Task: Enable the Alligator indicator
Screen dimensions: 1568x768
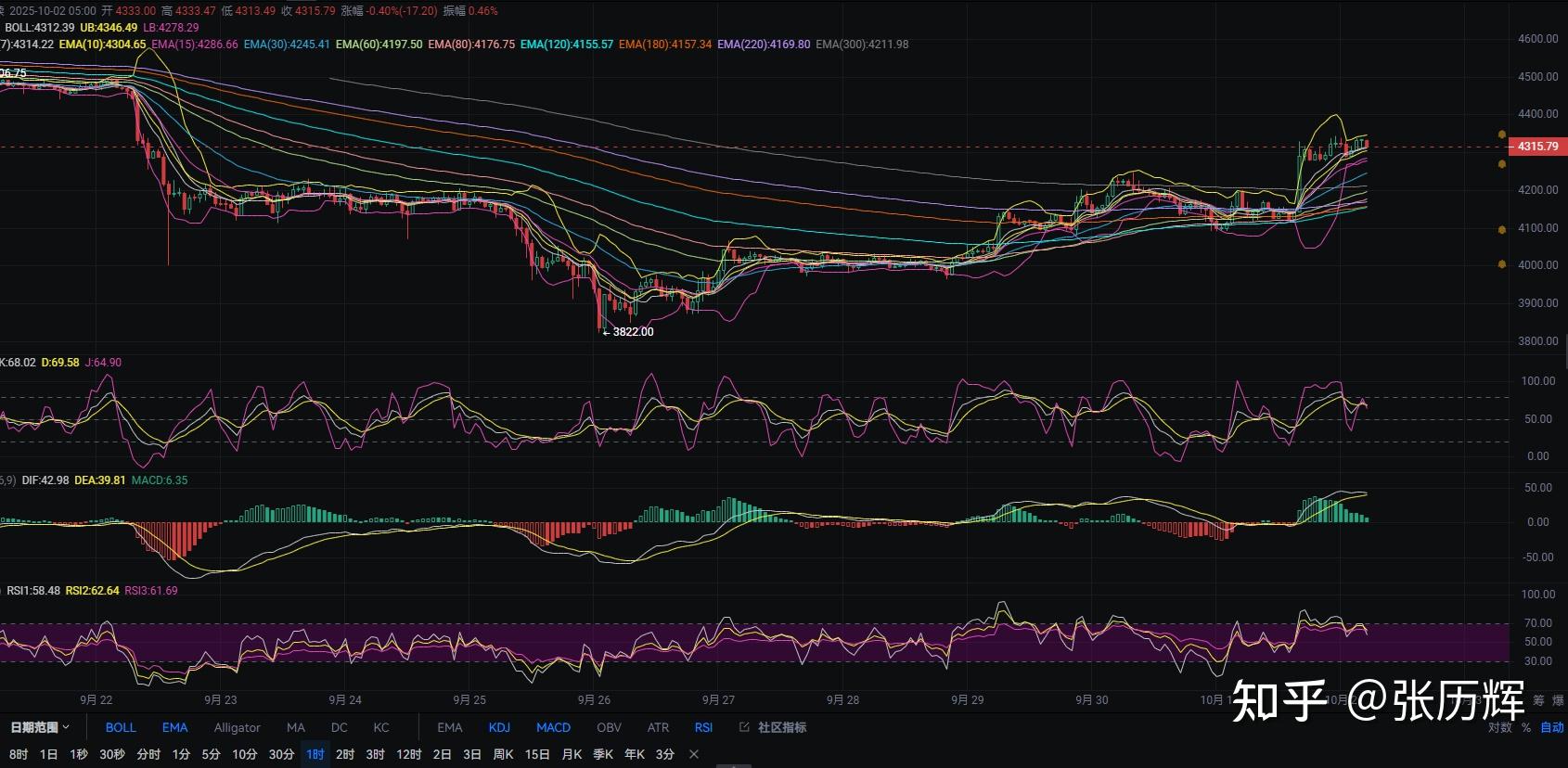Action: [x=237, y=727]
